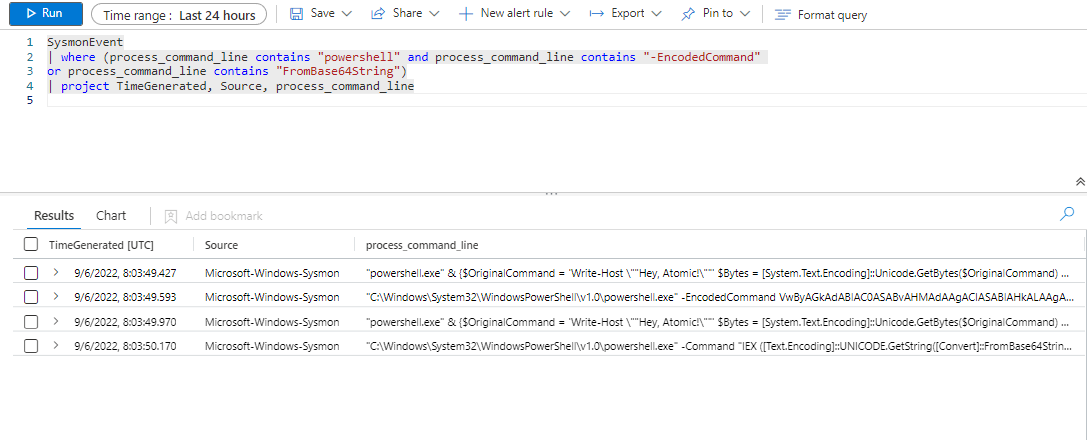
Task: Open the Time range Last 24 hours picker
Action: (x=179, y=14)
